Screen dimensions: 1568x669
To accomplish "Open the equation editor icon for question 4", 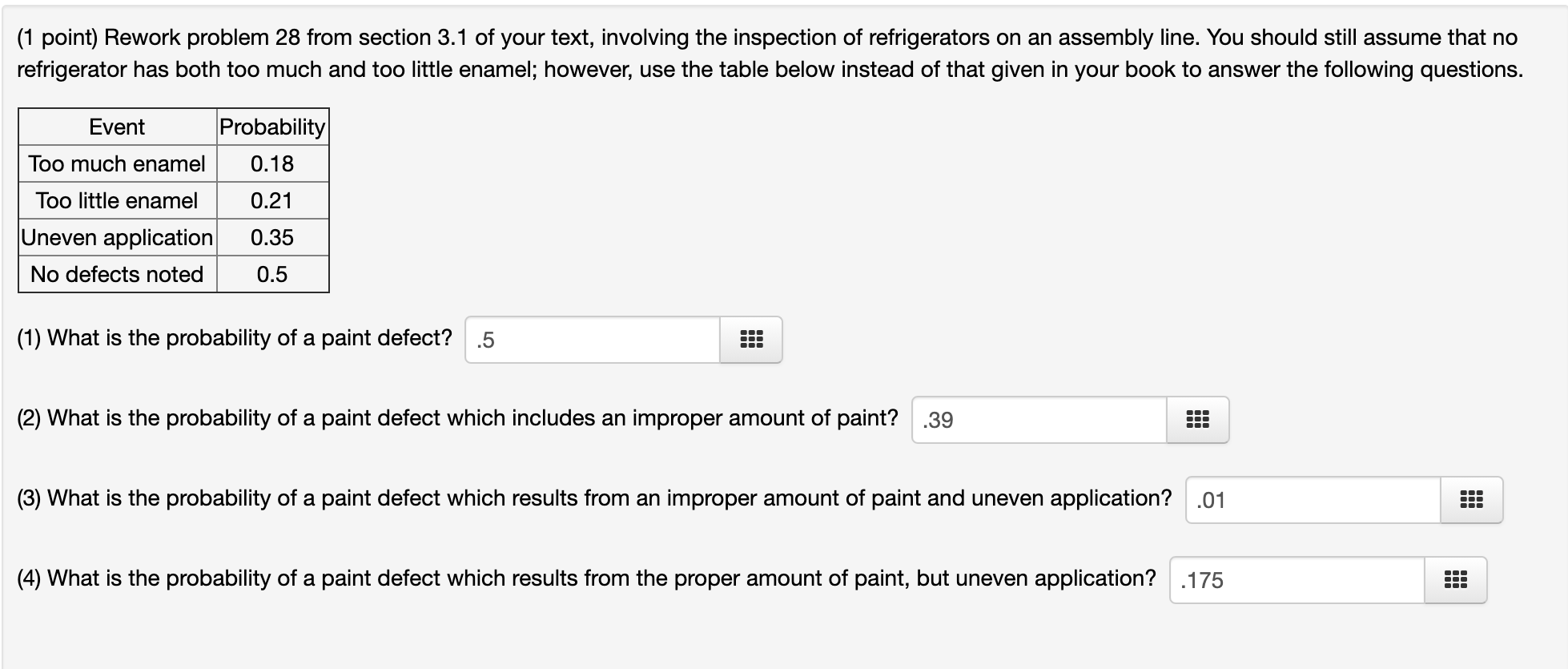I will point(1455,581).
